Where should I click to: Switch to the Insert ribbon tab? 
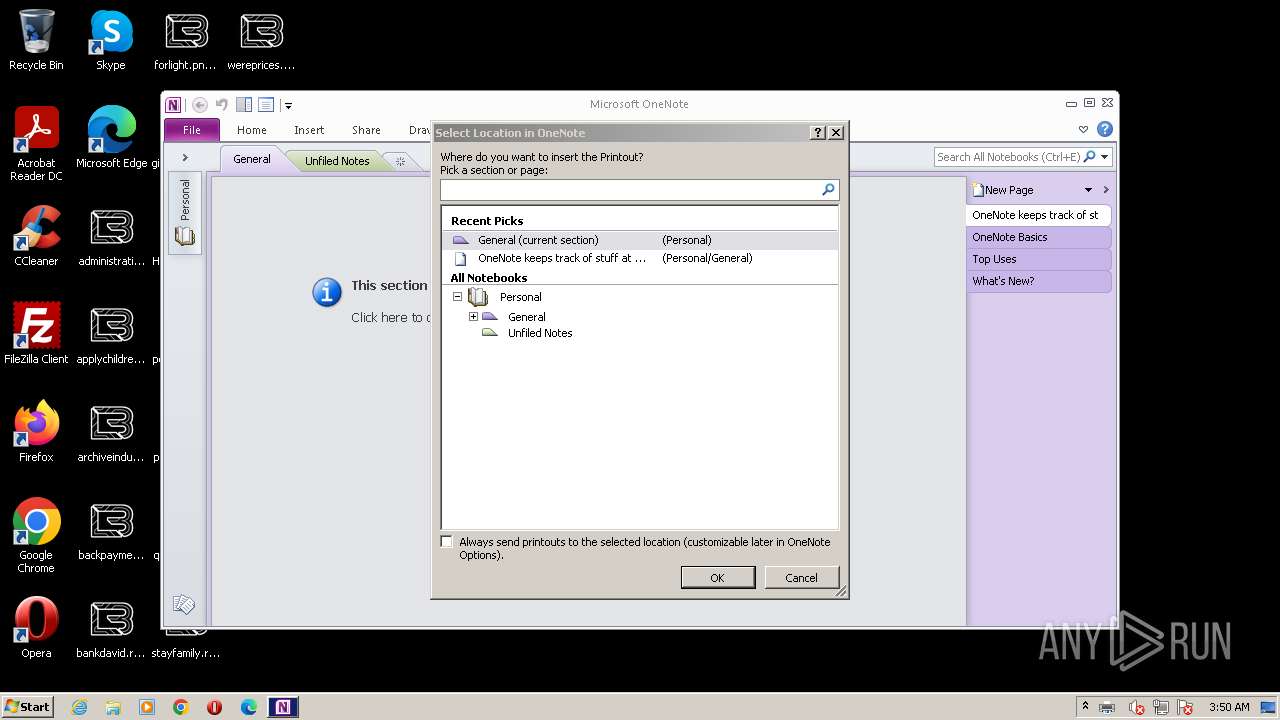(x=309, y=130)
